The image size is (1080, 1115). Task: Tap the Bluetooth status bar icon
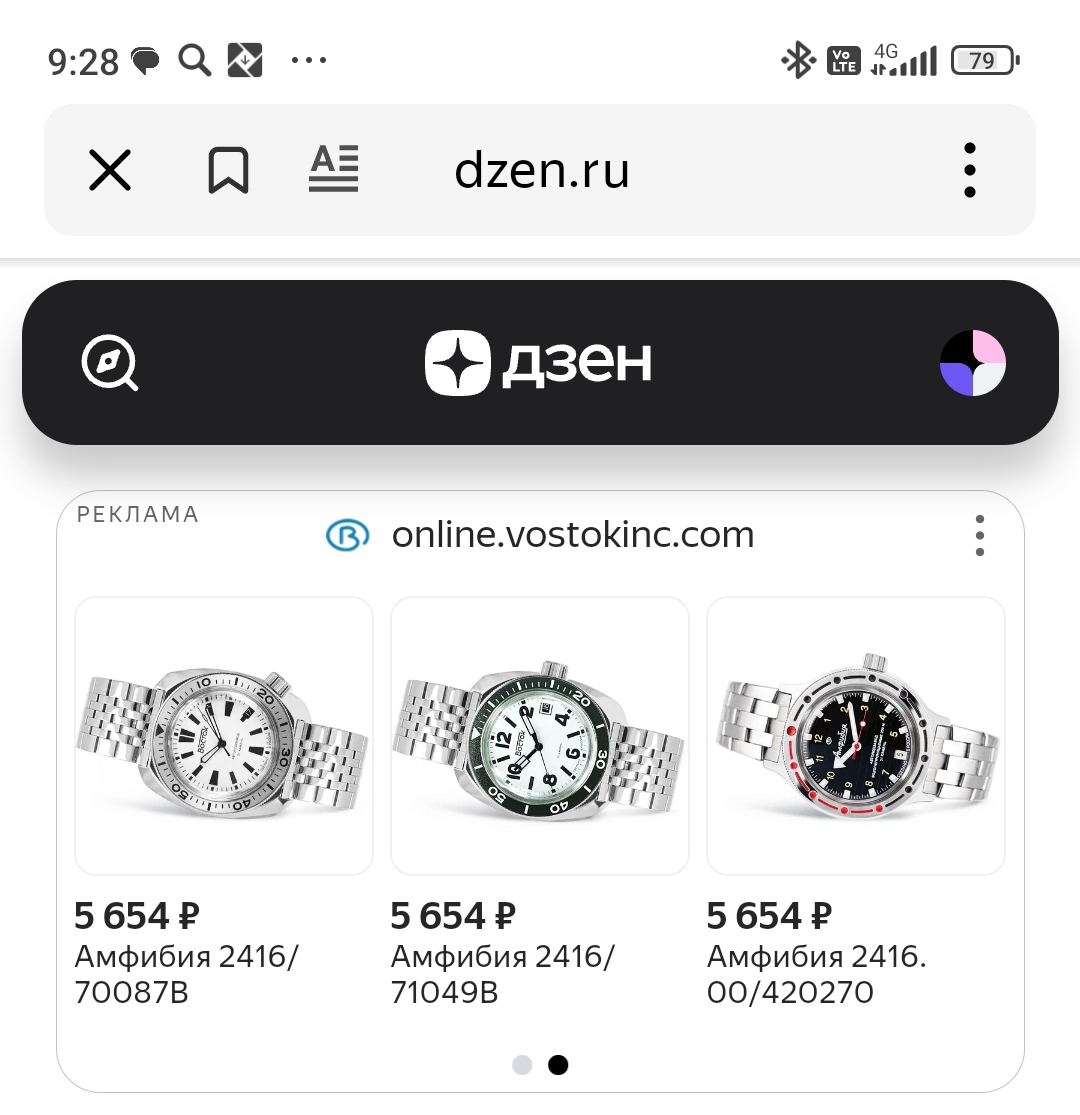pyautogui.click(x=797, y=61)
